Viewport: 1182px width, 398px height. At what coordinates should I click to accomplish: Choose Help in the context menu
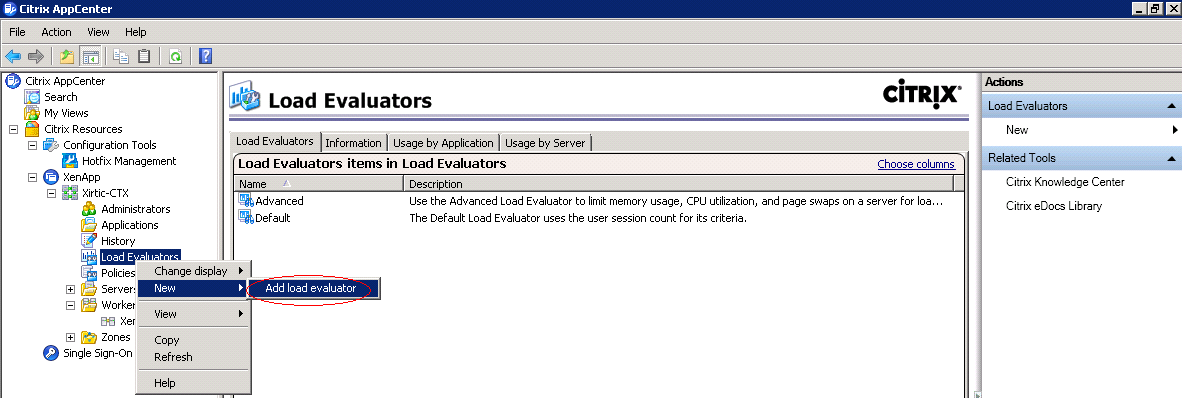point(192,383)
